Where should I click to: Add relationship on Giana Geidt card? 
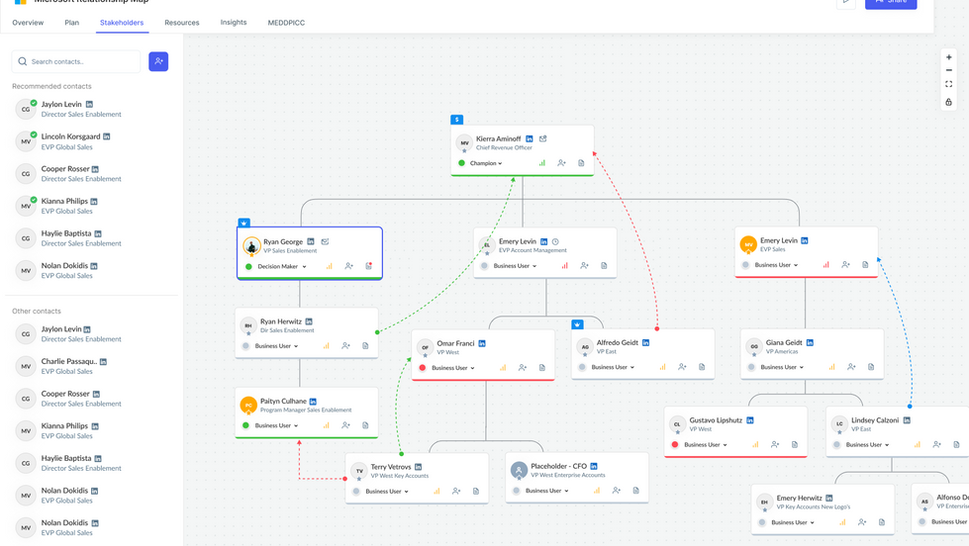[x=851, y=367]
